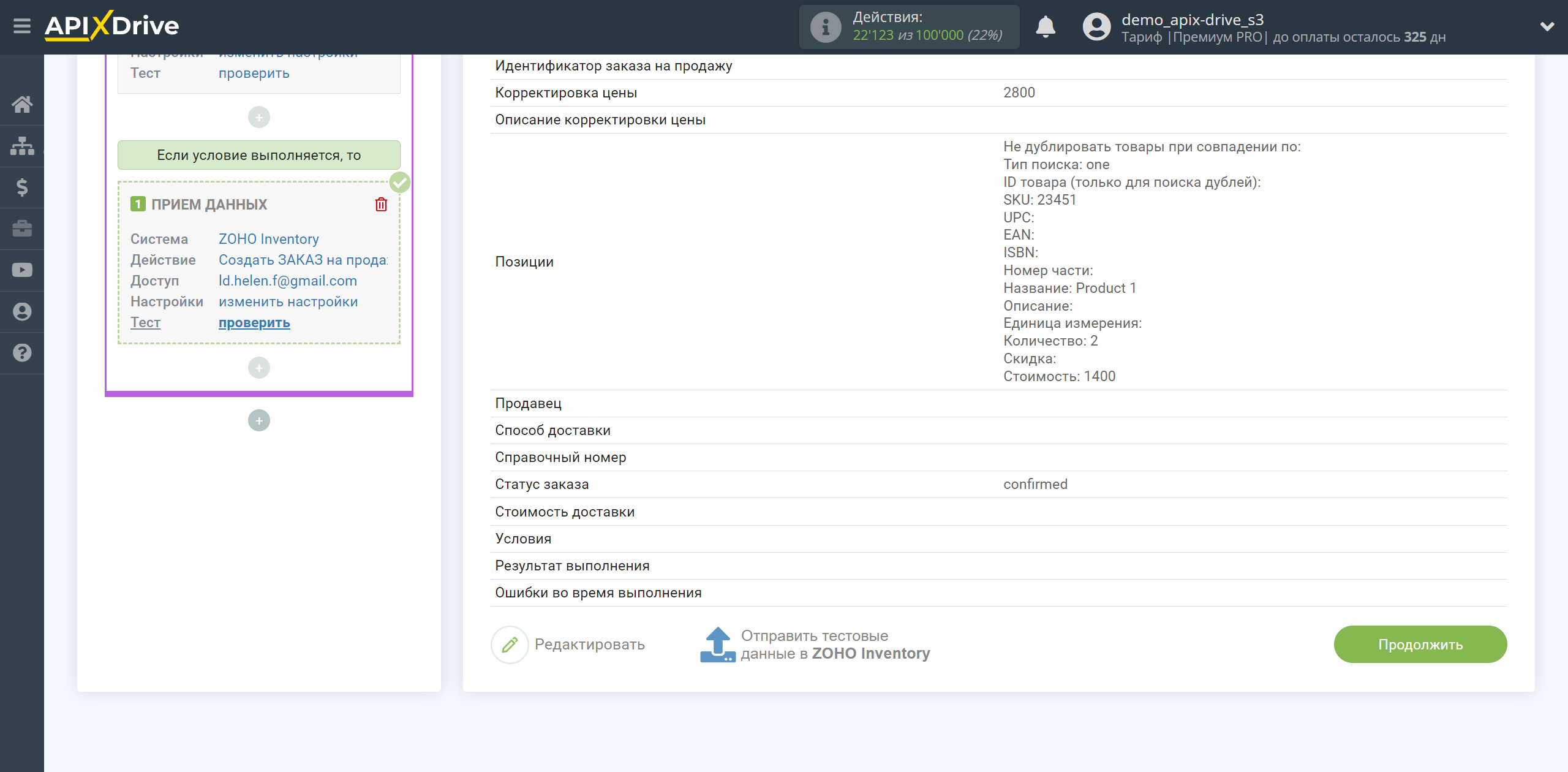Click the pencil Редактировать icon
The width and height of the screenshot is (1568, 772).
click(510, 645)
